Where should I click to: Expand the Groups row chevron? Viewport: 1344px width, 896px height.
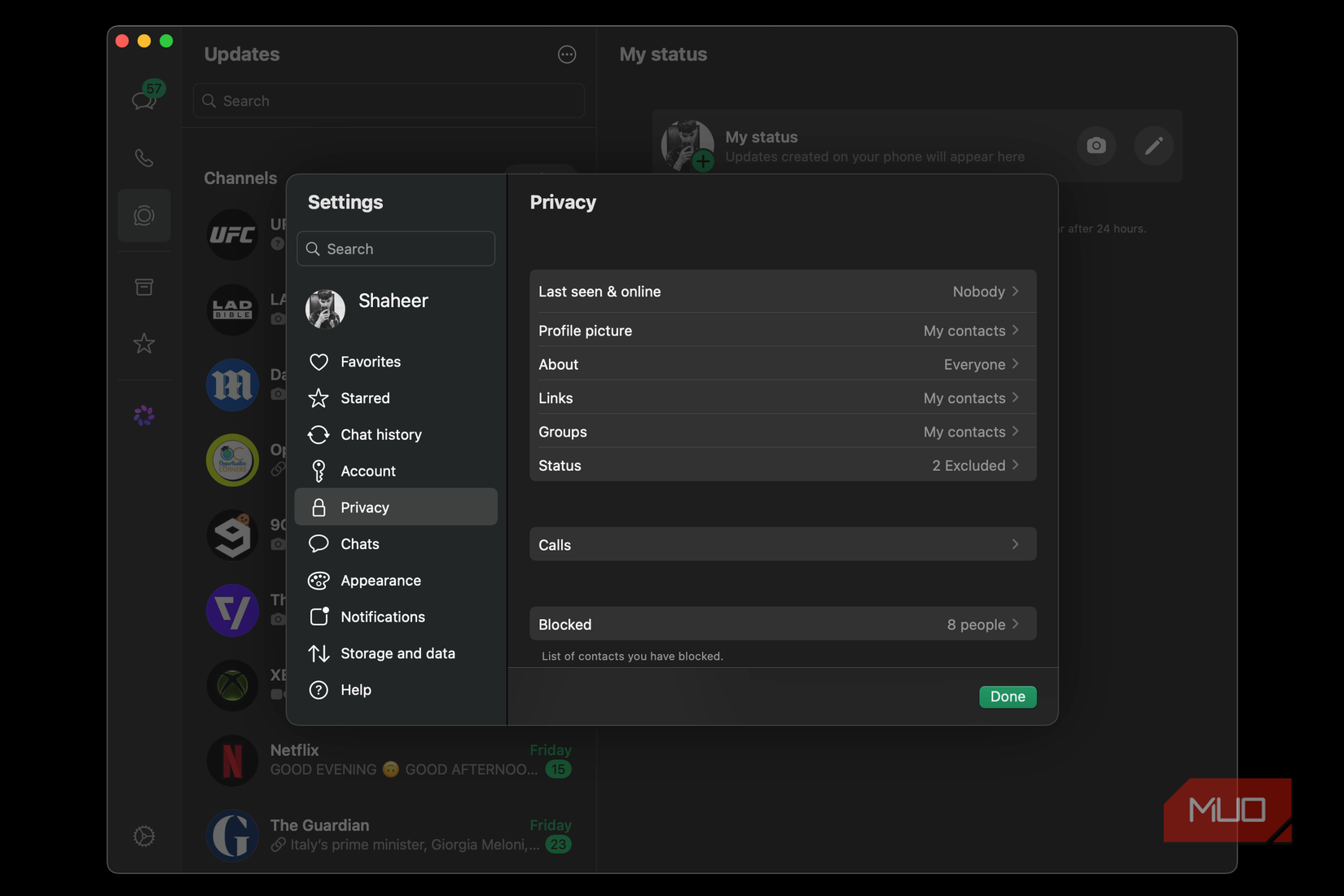coord(1015,432)
